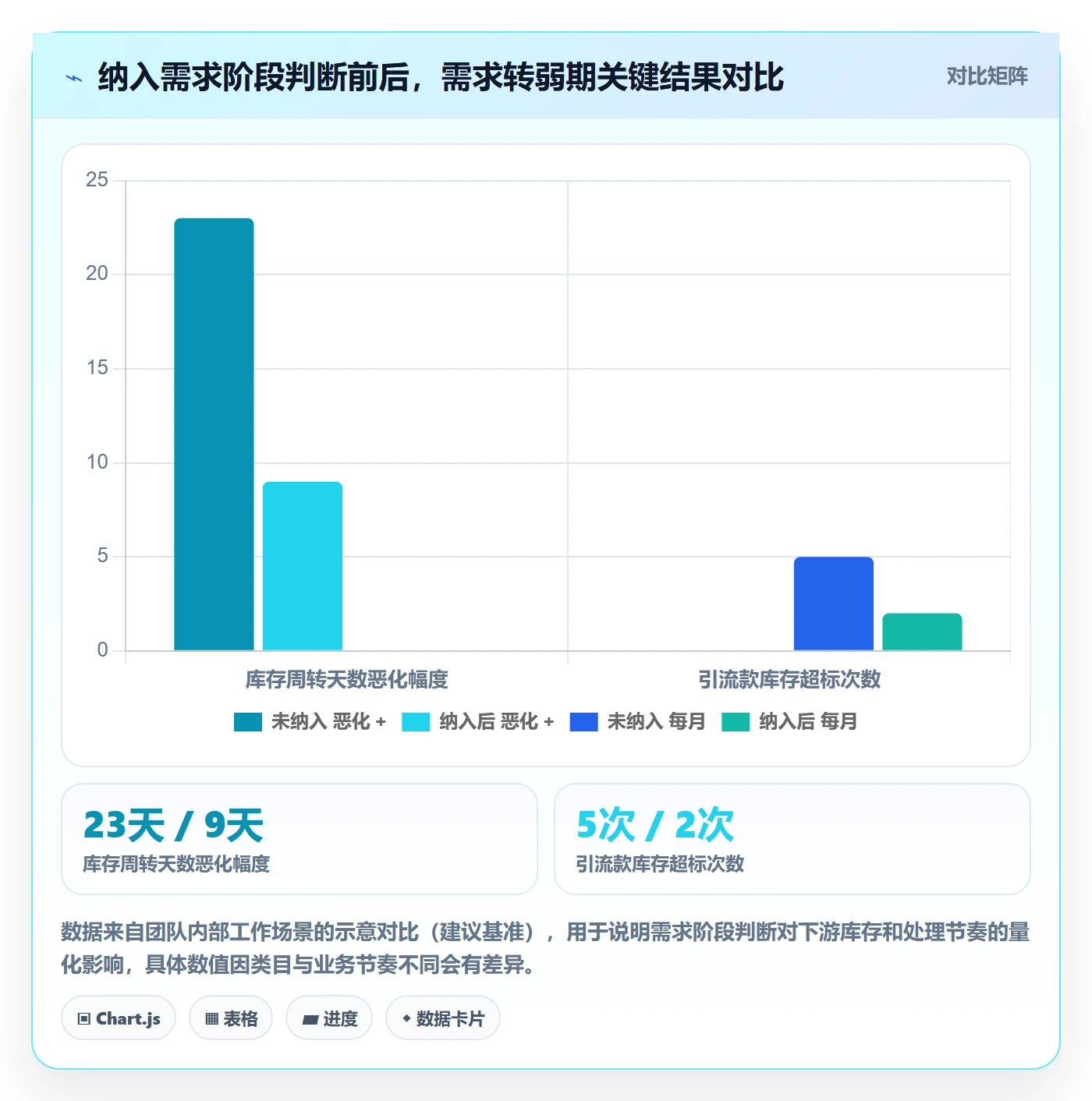This screenshot has height=1101, width=1092.
Task: Click the 10 y-axis tick label
Action: (97, 462)
